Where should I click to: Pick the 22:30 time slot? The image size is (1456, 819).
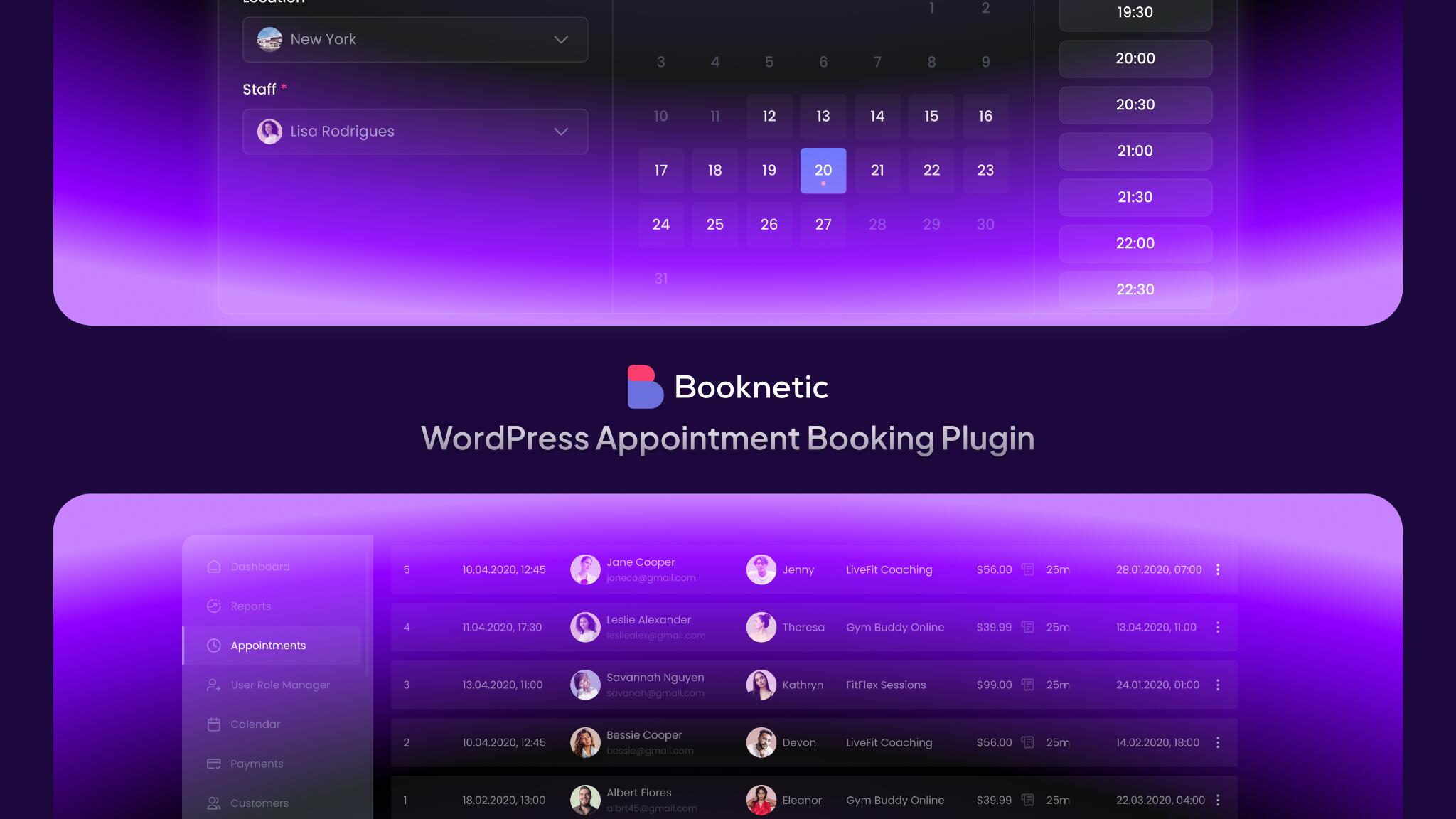(1135, 290)
